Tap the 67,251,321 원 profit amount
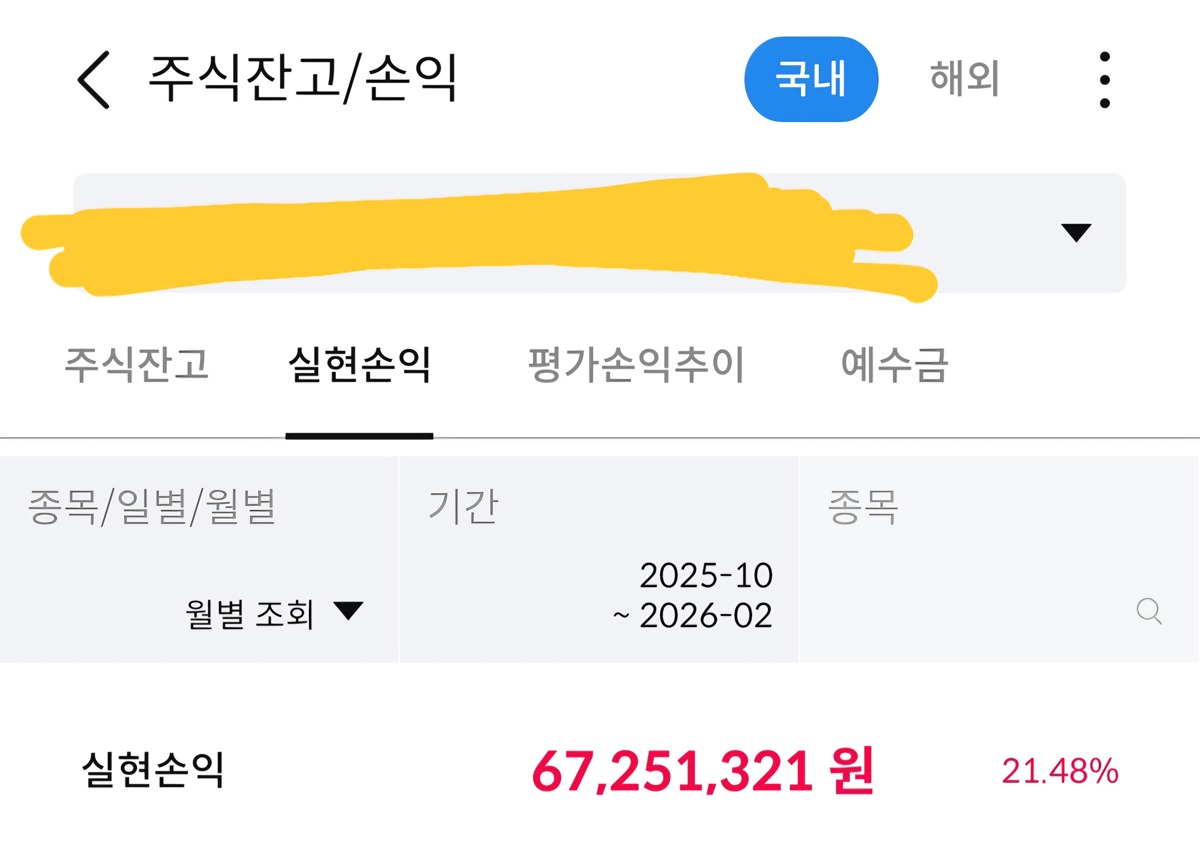 point(702,772)
